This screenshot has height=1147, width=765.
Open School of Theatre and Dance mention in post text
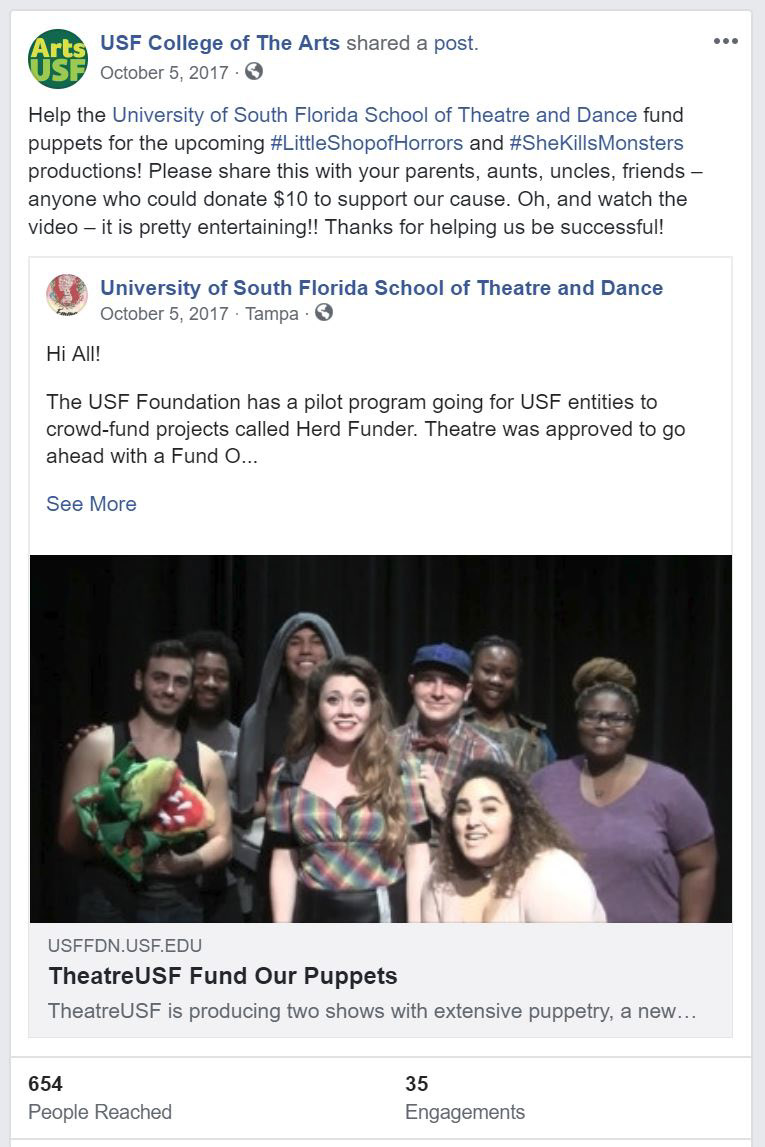tap(374, 115)
